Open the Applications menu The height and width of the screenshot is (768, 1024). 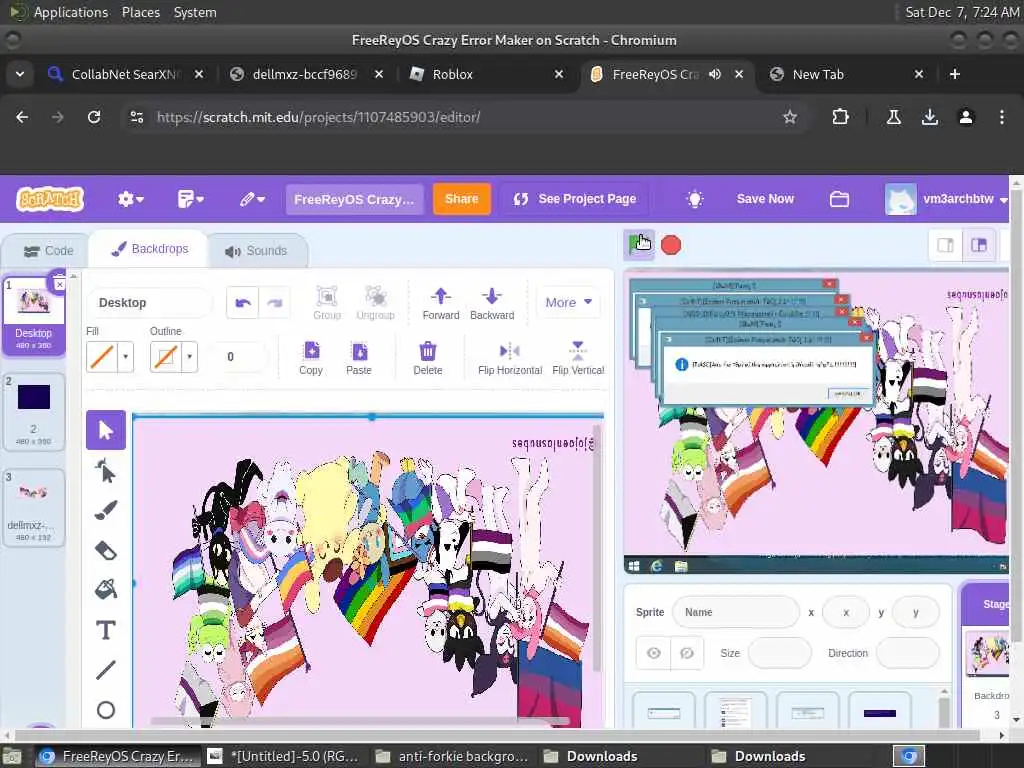[71, 12]
